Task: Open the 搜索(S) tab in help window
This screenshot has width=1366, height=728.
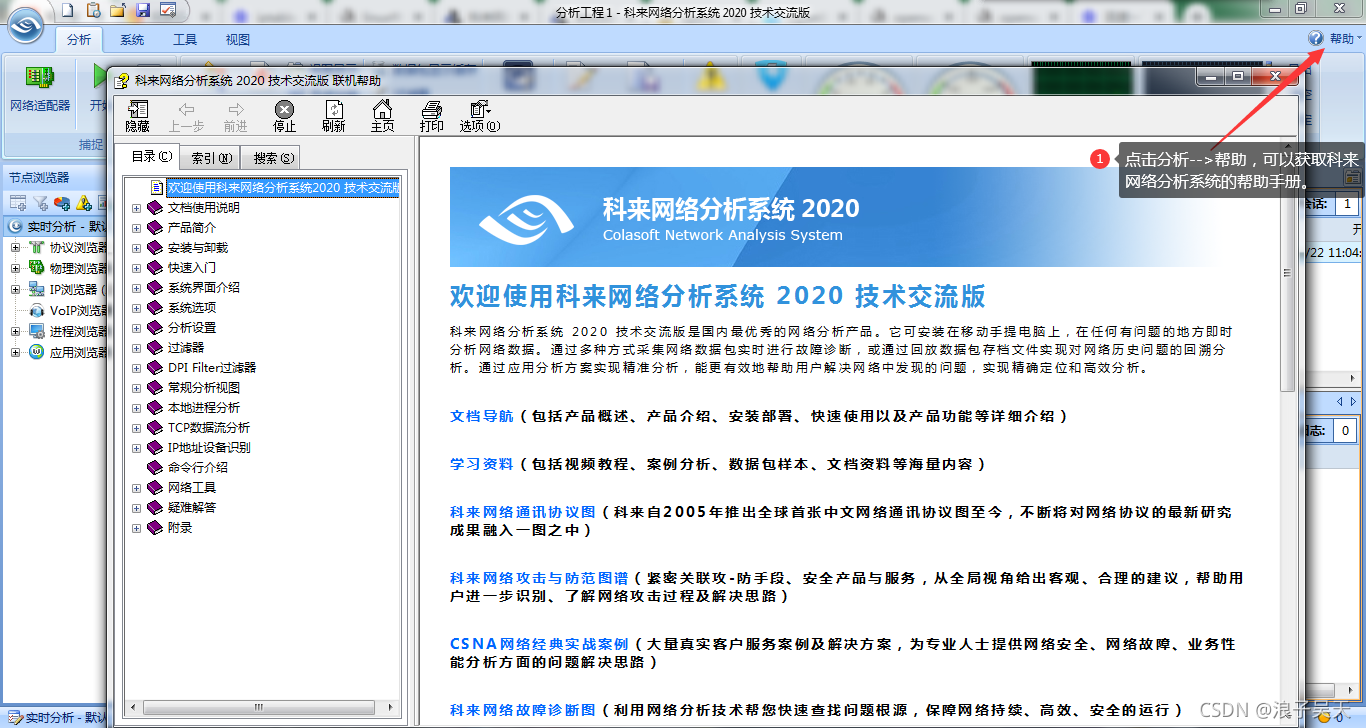Action: coord(272,158)
